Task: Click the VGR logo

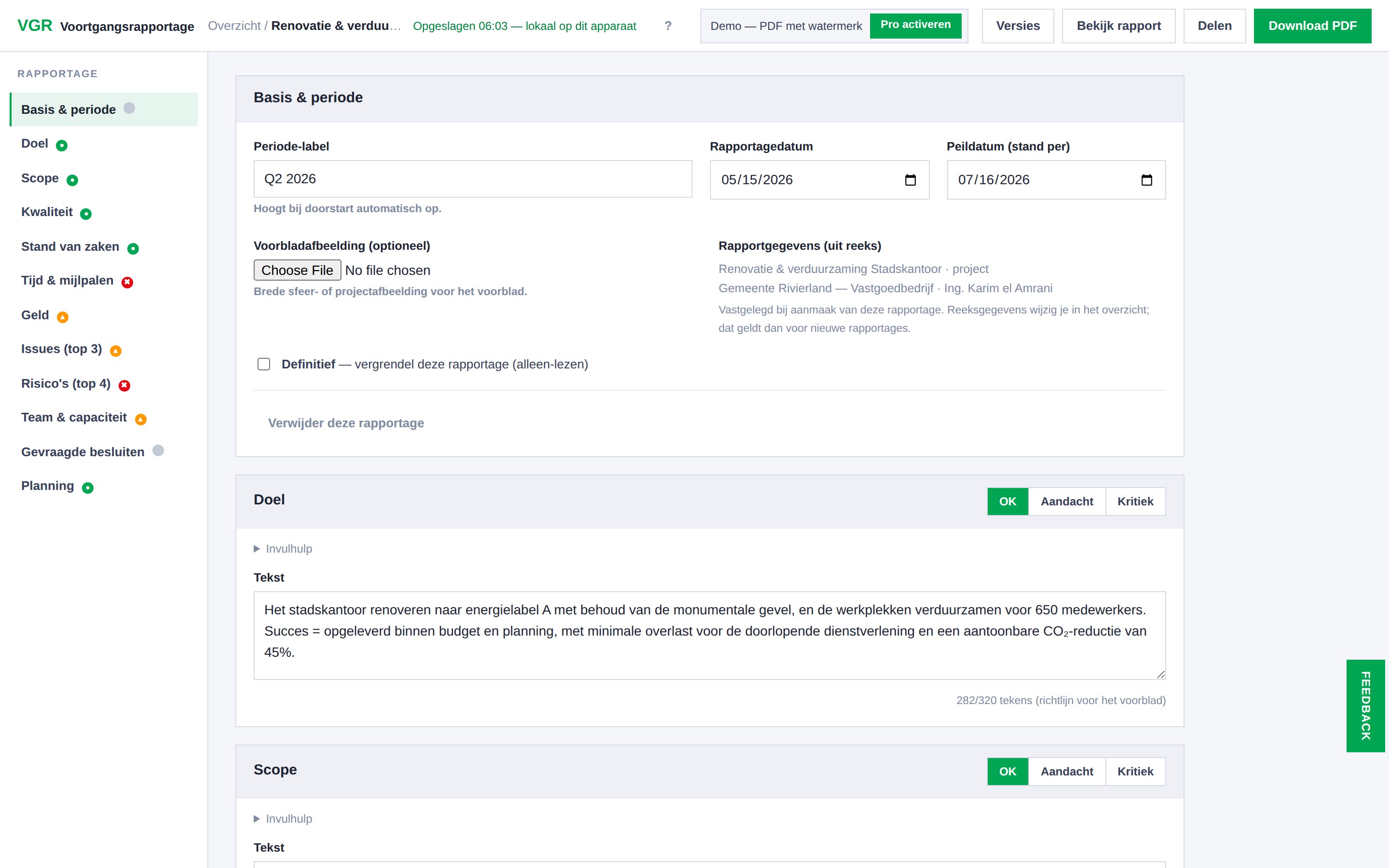Action: (x=34, y=26)
